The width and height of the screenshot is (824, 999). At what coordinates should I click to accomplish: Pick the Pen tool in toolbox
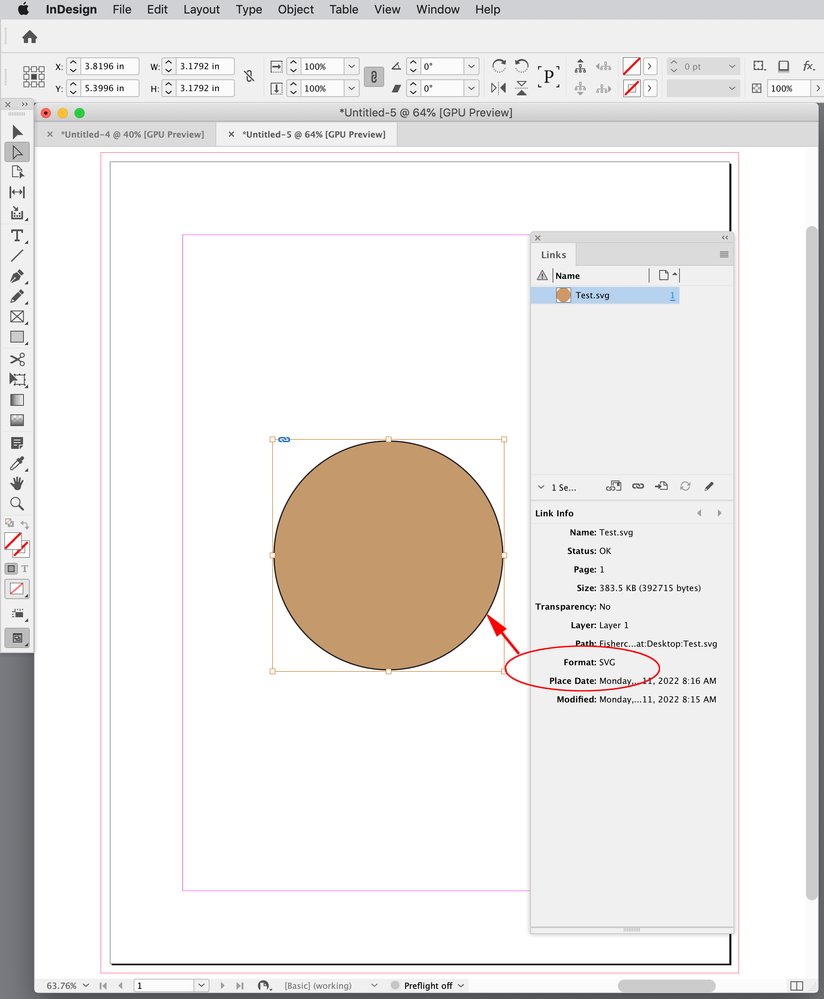coord(17,277)
